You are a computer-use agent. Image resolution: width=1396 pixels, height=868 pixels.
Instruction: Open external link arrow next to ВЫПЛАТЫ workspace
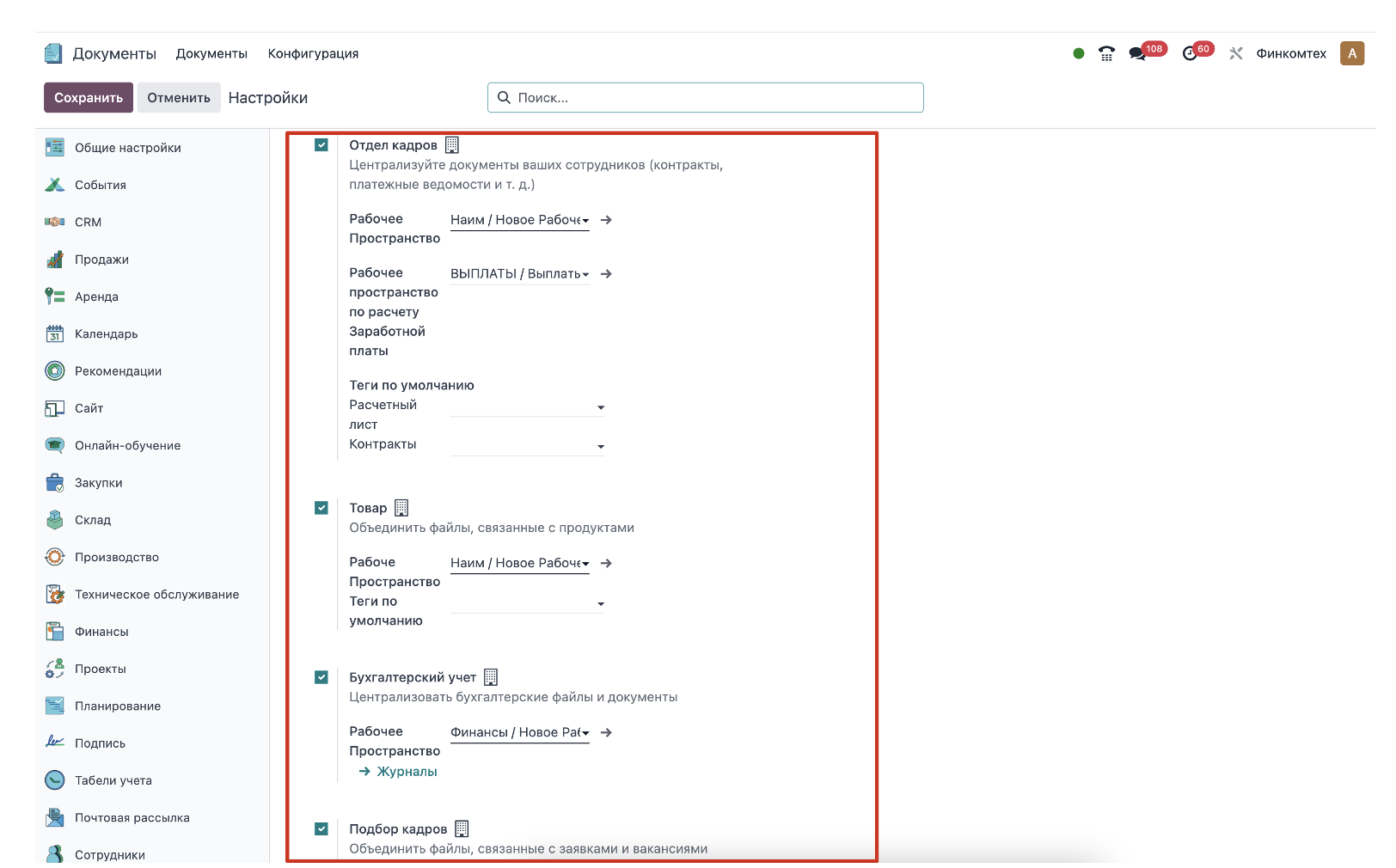(x=606, y=274)
